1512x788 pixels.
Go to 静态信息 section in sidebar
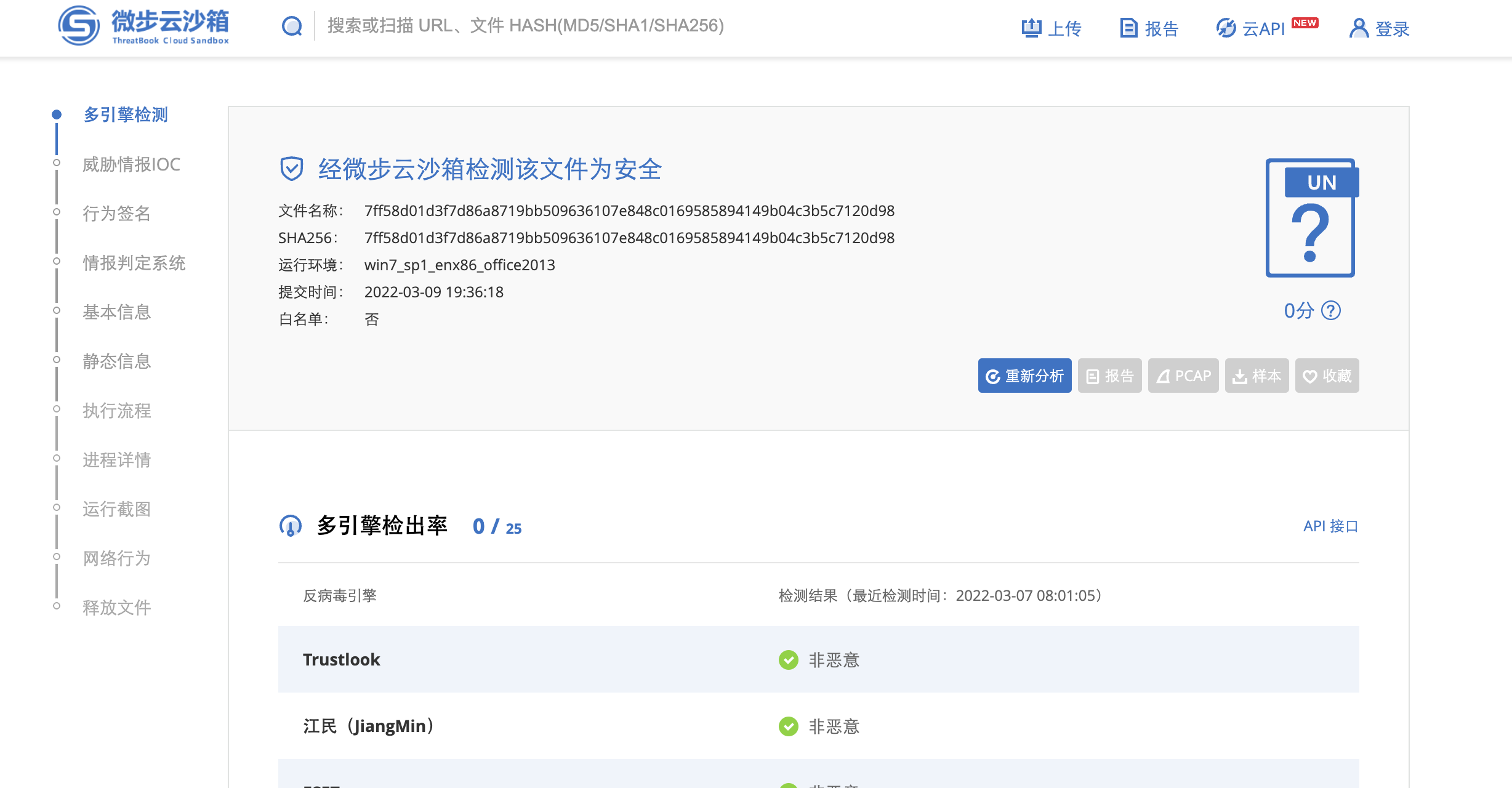pos(116,361)
